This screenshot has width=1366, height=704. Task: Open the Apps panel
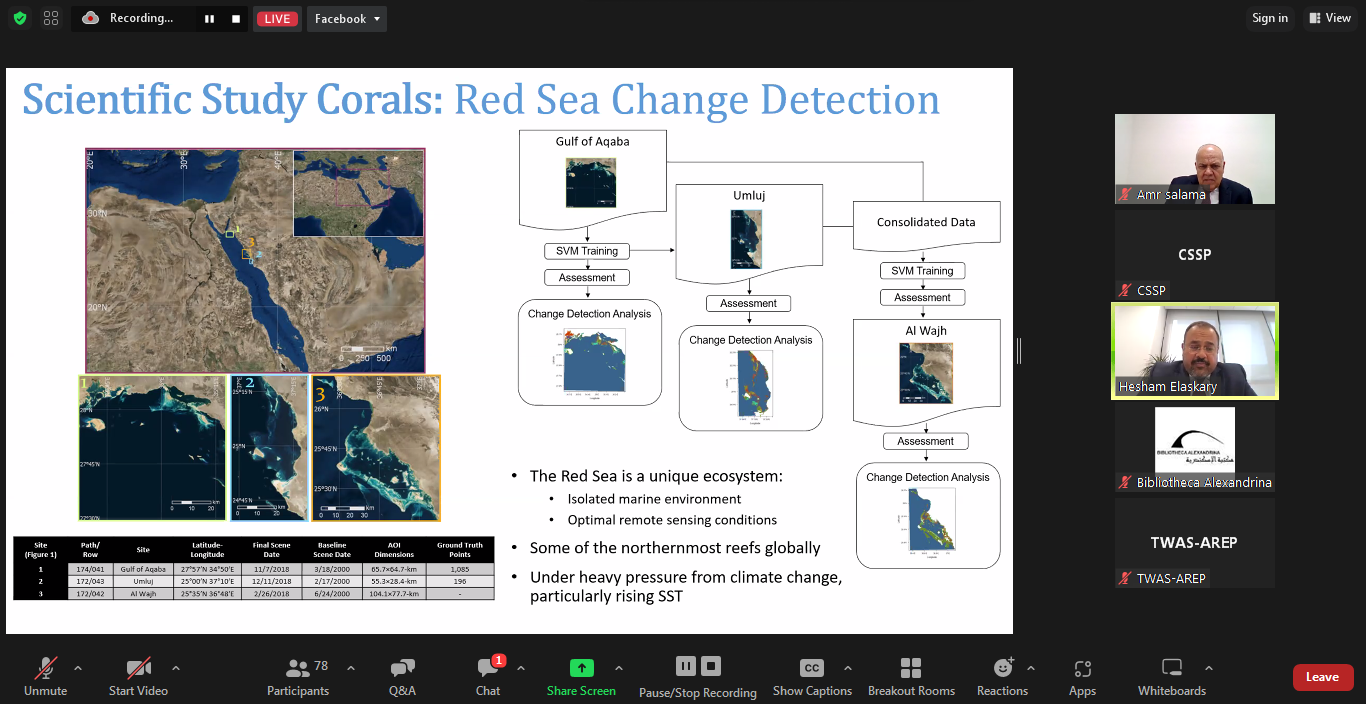(x=1082, y=677)
